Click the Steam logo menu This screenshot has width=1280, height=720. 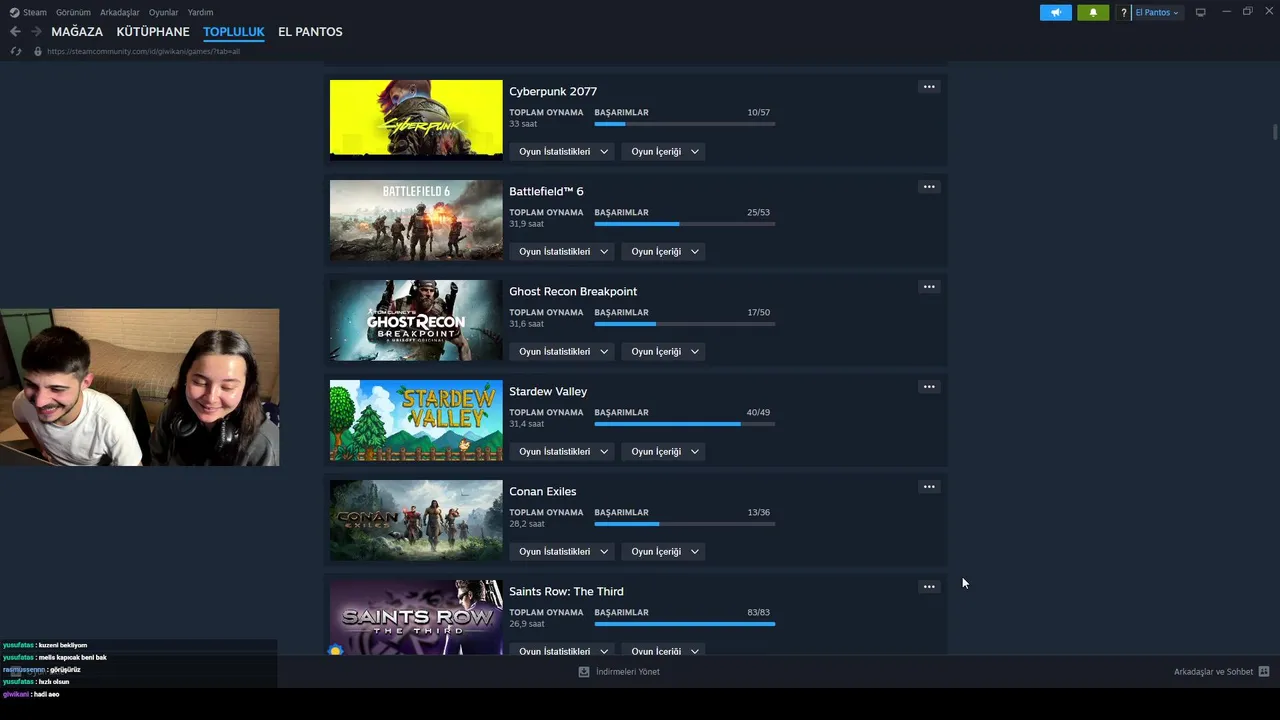point(28,12)
